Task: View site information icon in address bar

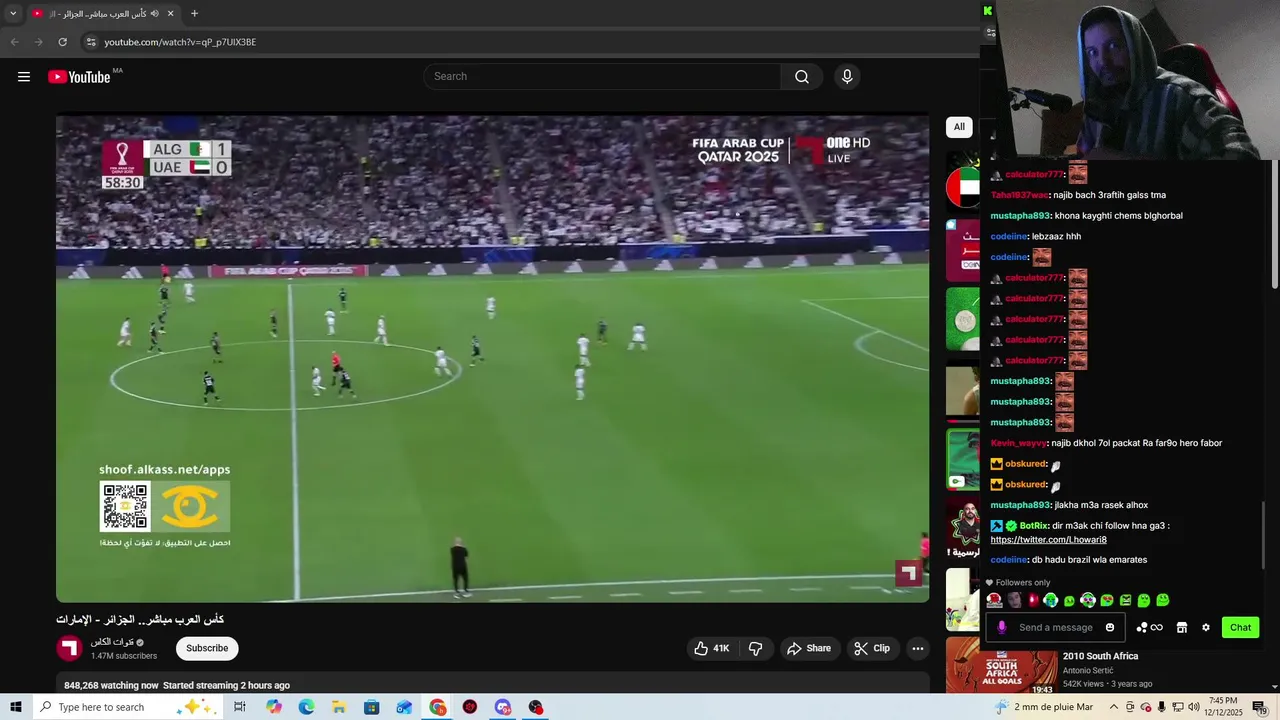Action: (91, 42)
